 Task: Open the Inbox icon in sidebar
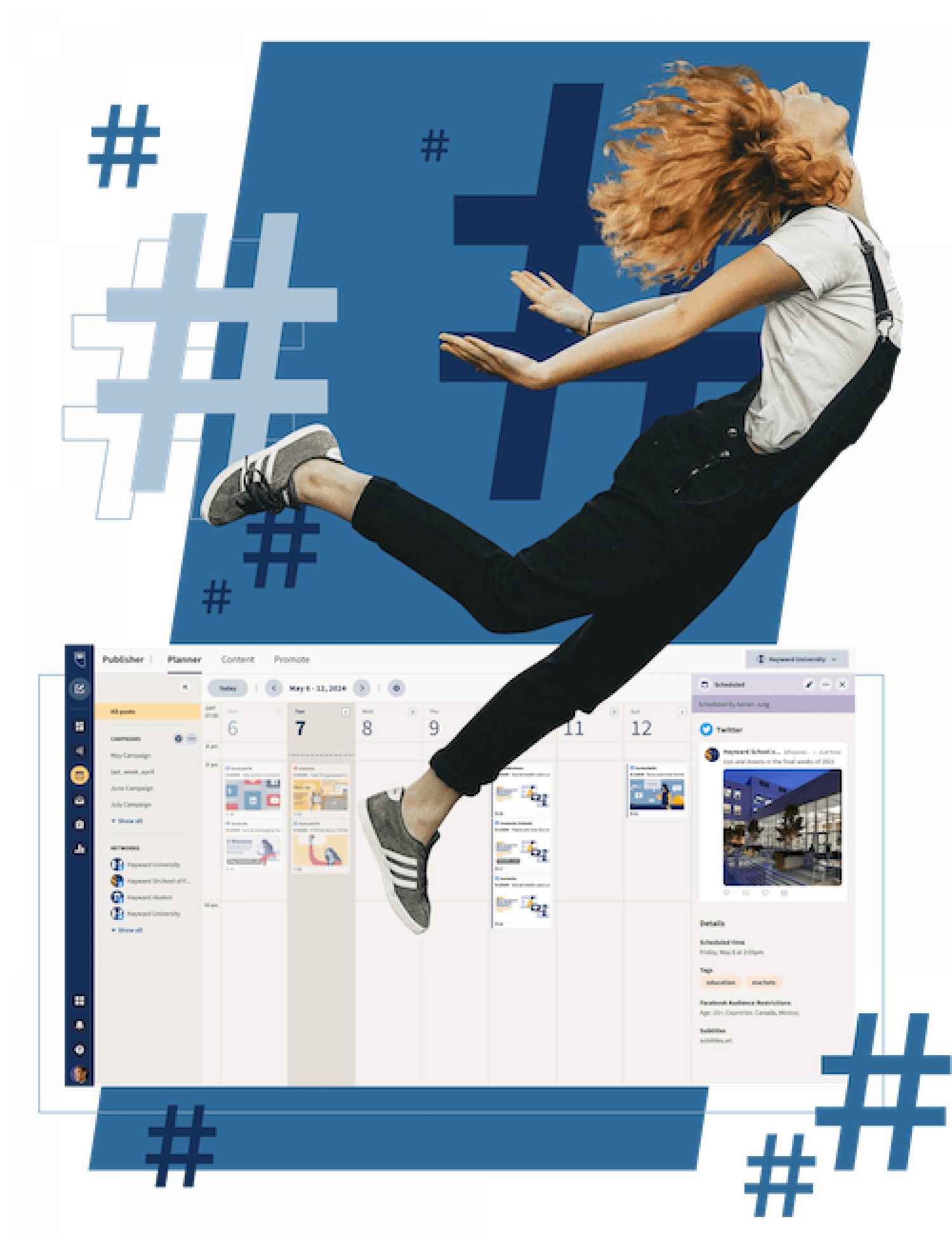79,800
